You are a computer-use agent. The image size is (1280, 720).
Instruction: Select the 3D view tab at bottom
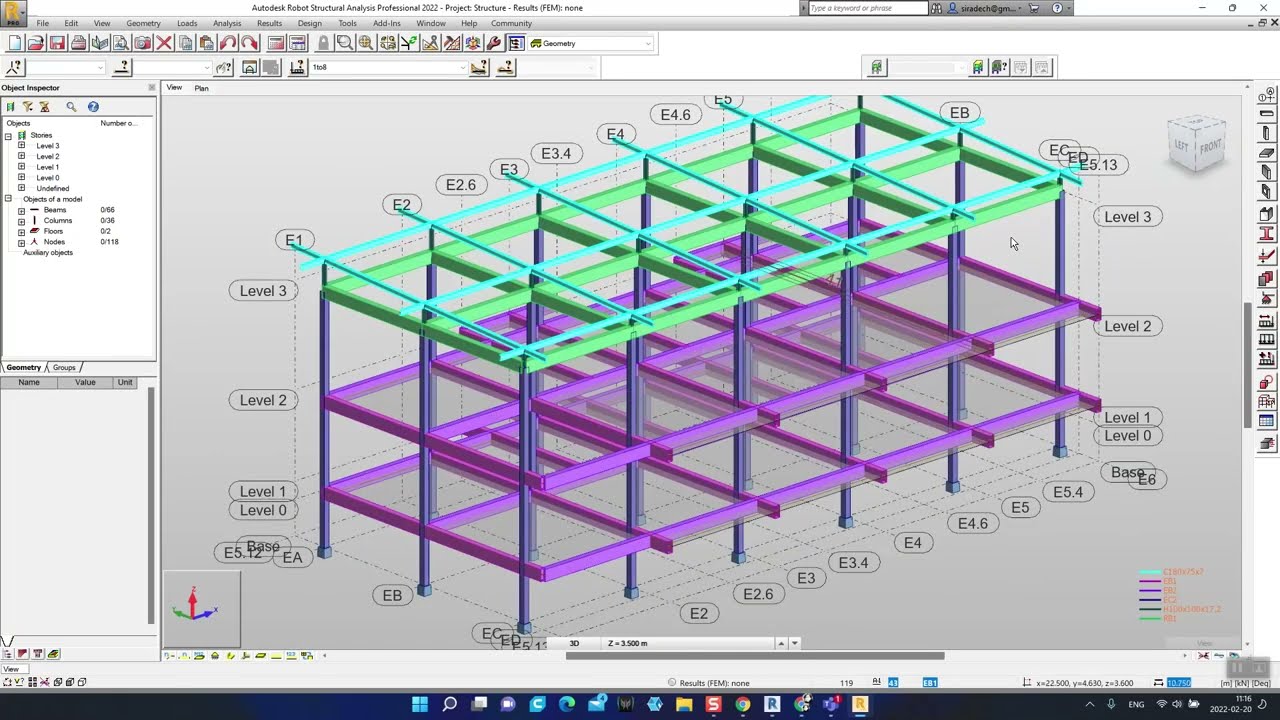click(574, 643)
